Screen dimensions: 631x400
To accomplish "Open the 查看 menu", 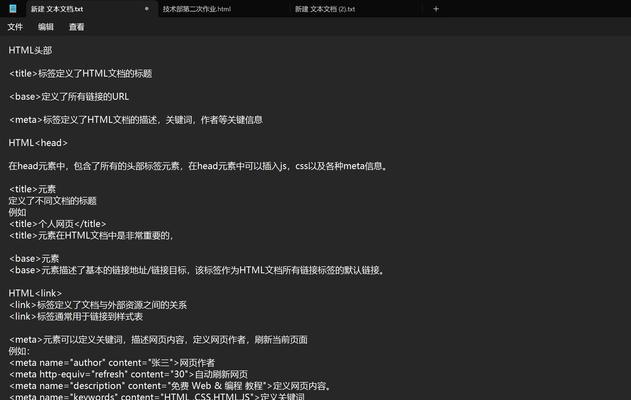I will [x=76, y=27].
